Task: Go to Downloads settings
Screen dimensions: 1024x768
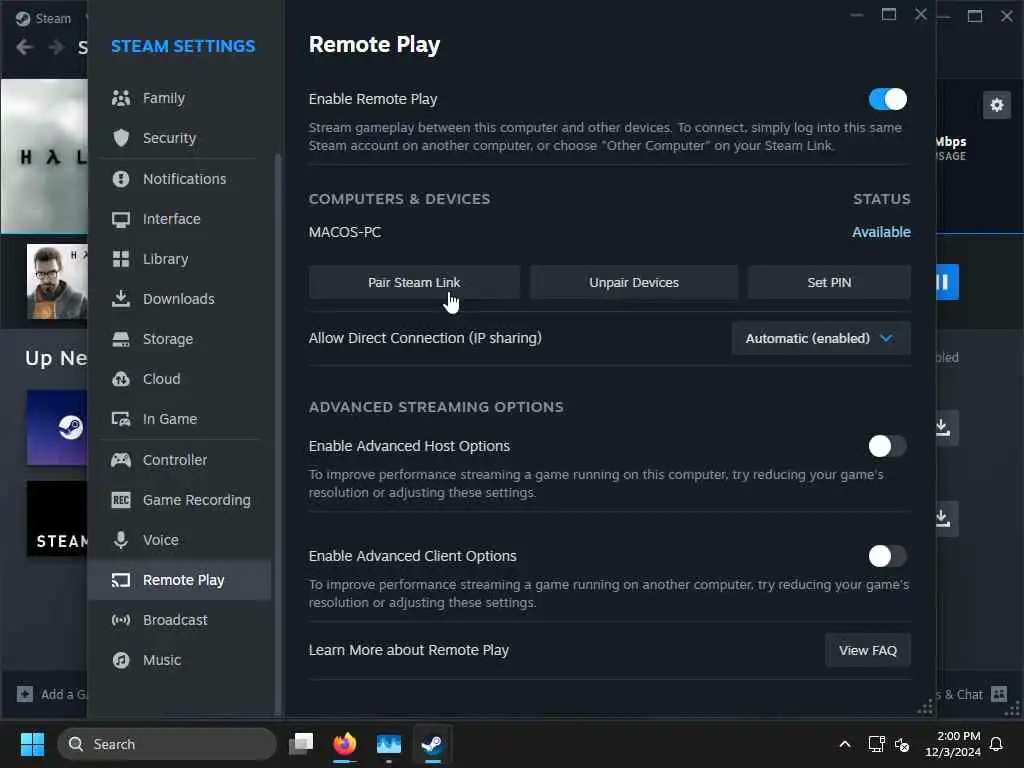Action: [180, 299]
